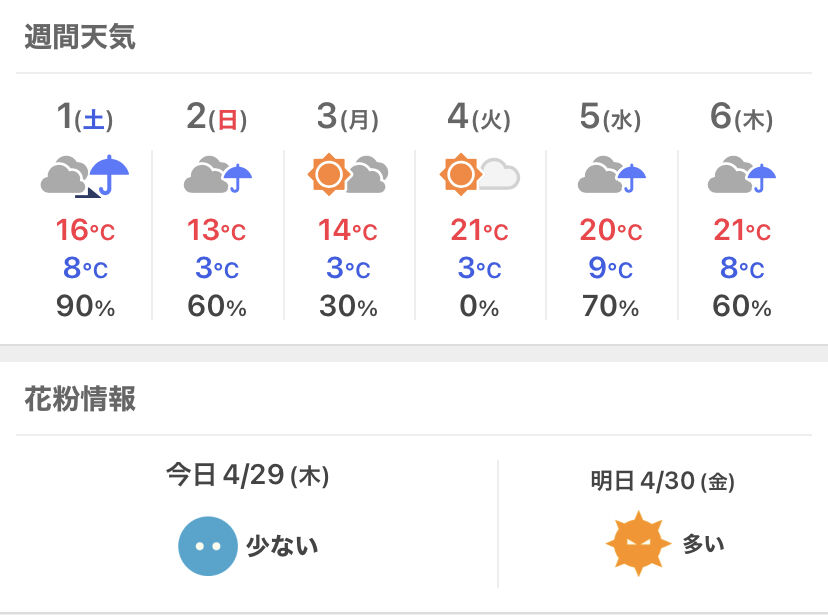Click the 多い pollen level label

pos(703,543)
